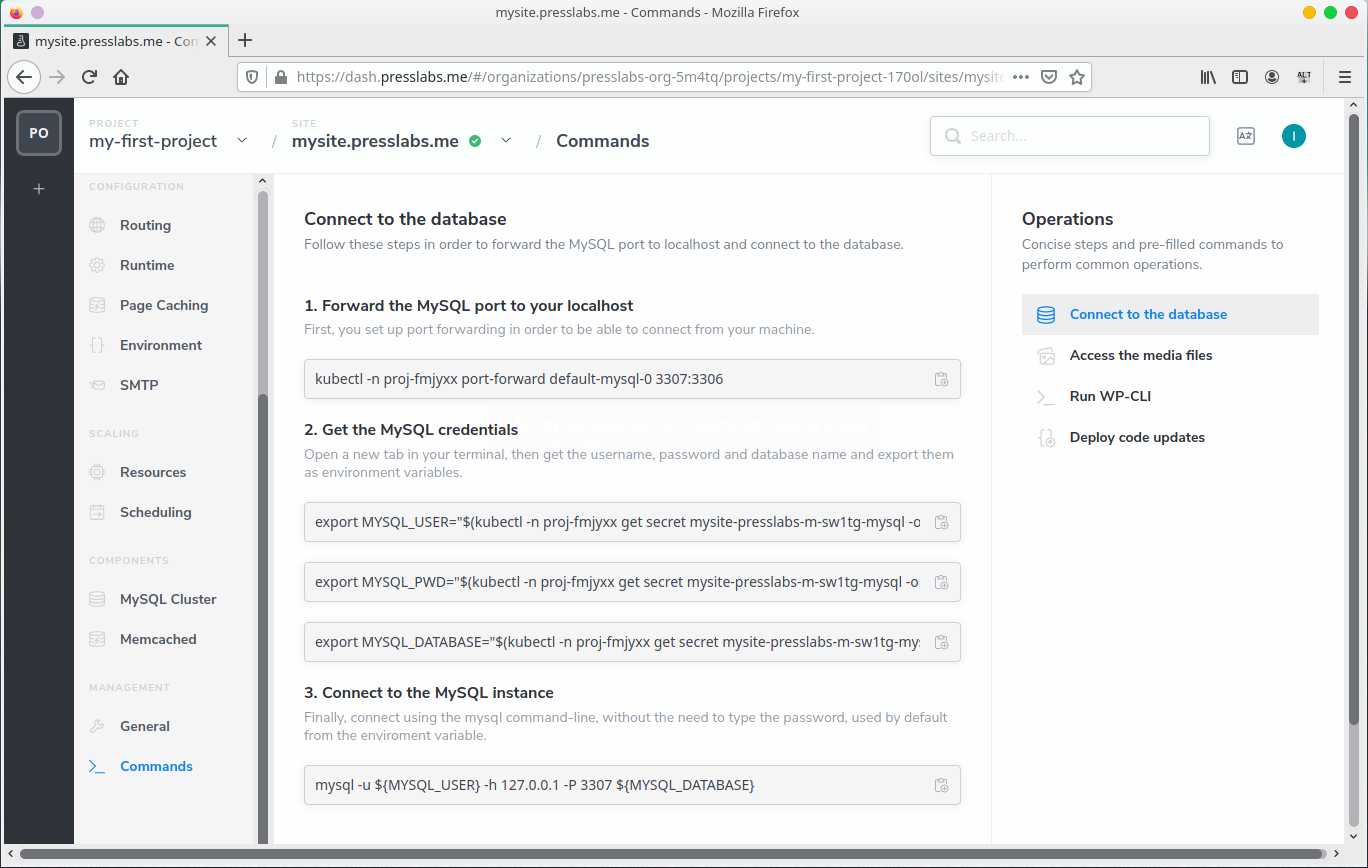Open the language translation icon
The height and width of the screenshot is (868, 1368).
click(x=1245, y=136)
